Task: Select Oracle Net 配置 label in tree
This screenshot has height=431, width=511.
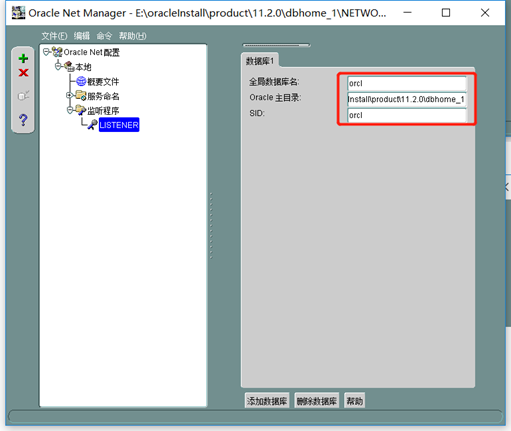Action: click(x=92, y=52)
